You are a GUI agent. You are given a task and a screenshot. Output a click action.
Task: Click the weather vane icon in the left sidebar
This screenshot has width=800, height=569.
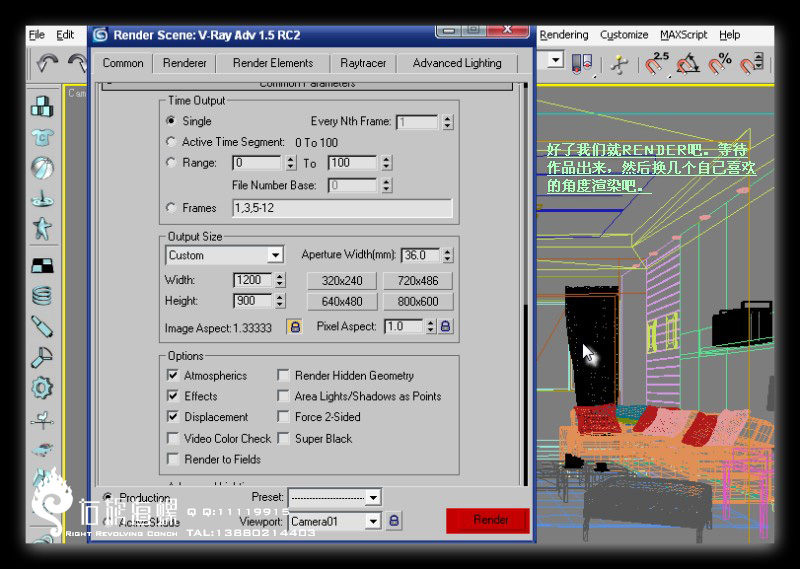point(42,419)
